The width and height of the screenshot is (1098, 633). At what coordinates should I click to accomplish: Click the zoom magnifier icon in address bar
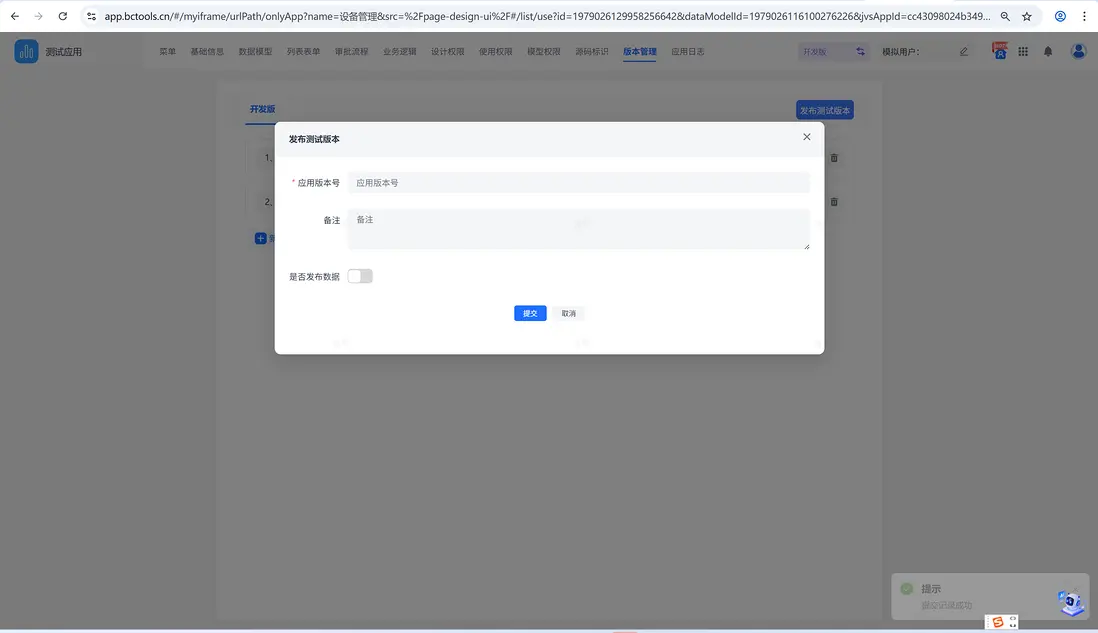1005,16
